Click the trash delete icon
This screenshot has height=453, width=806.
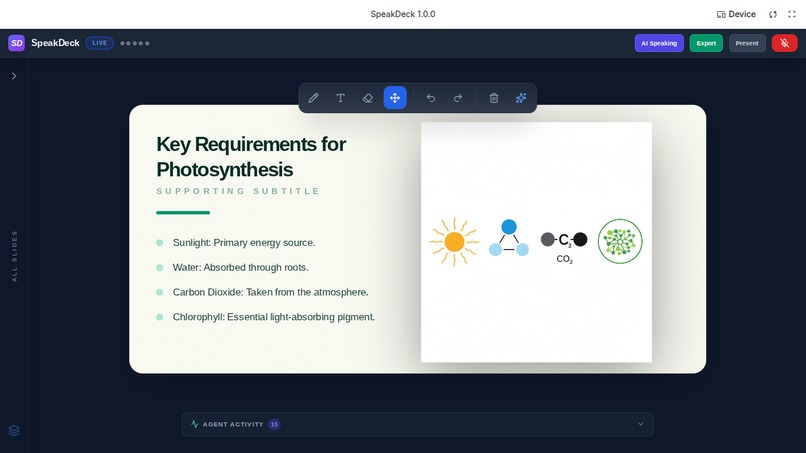494,98
